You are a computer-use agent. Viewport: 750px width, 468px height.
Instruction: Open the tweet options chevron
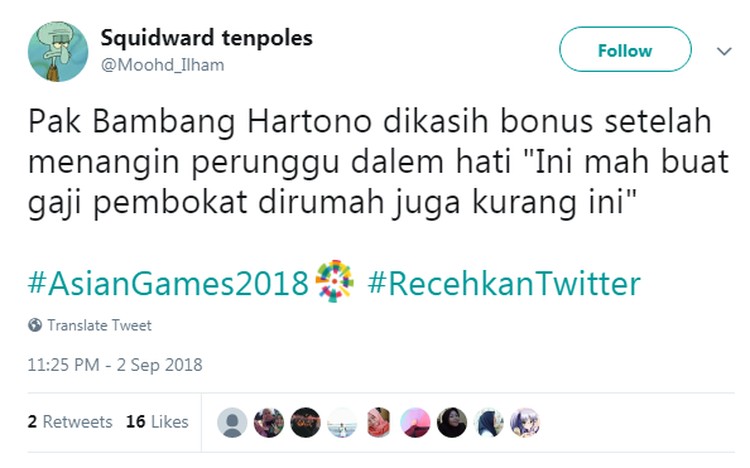(724, 51)
